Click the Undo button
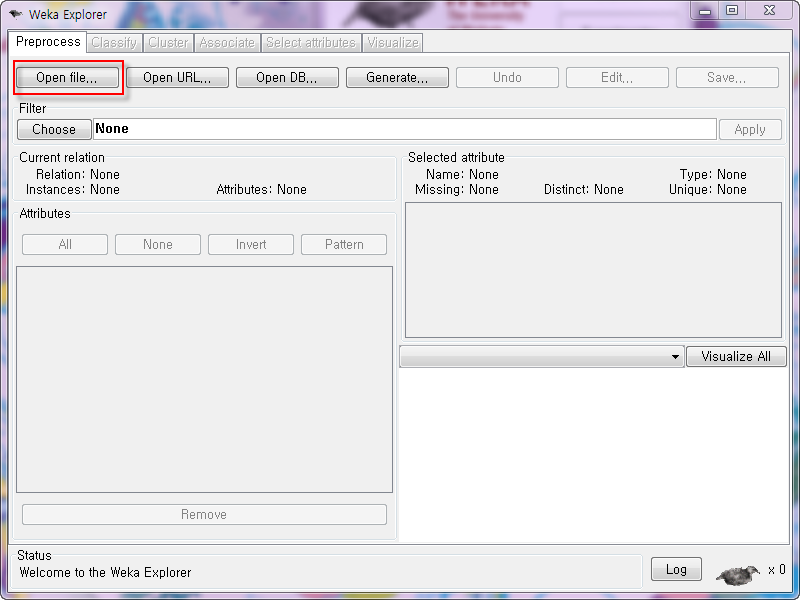 click(x=507, y=78)
